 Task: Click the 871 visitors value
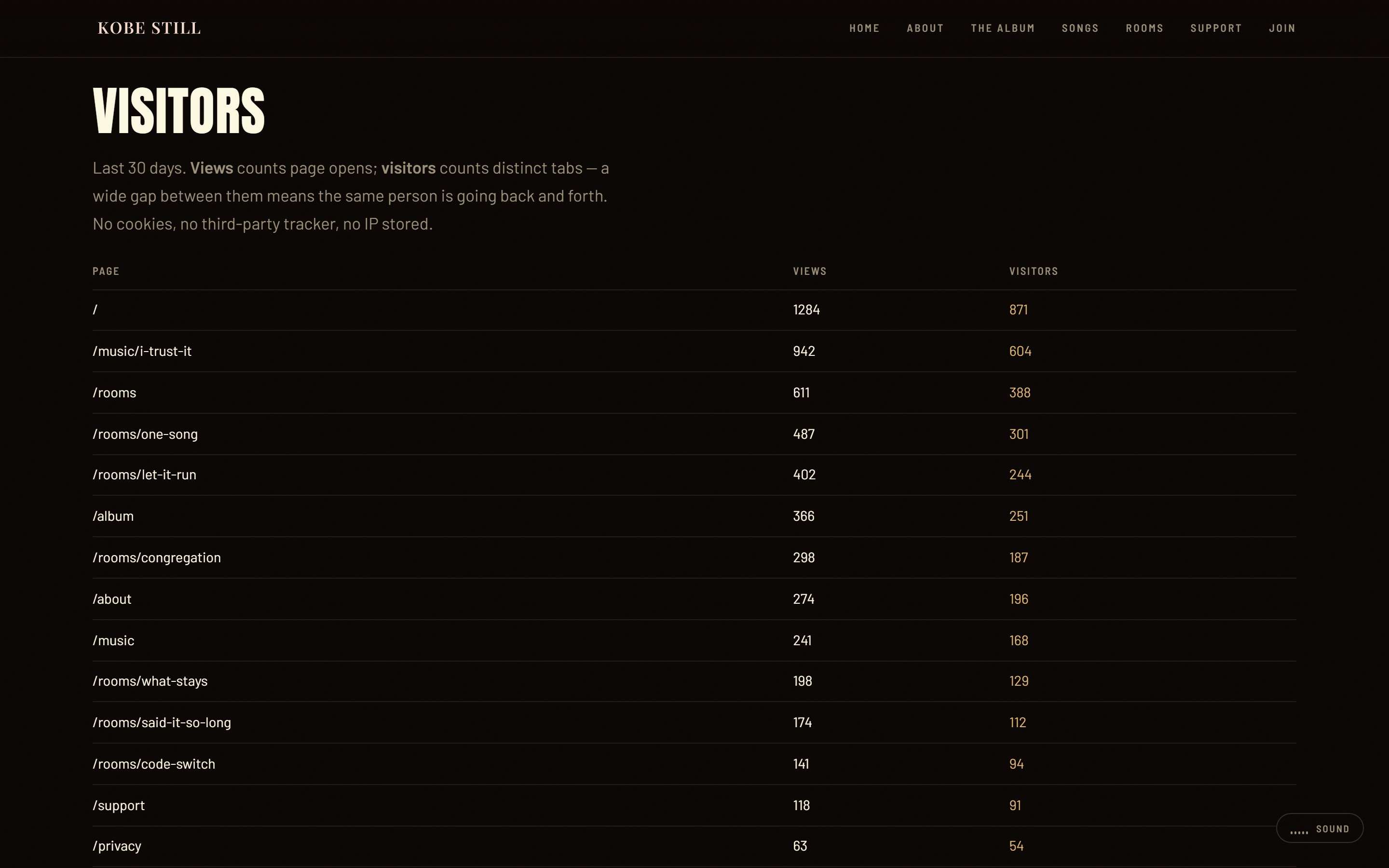pos(1019,310)
